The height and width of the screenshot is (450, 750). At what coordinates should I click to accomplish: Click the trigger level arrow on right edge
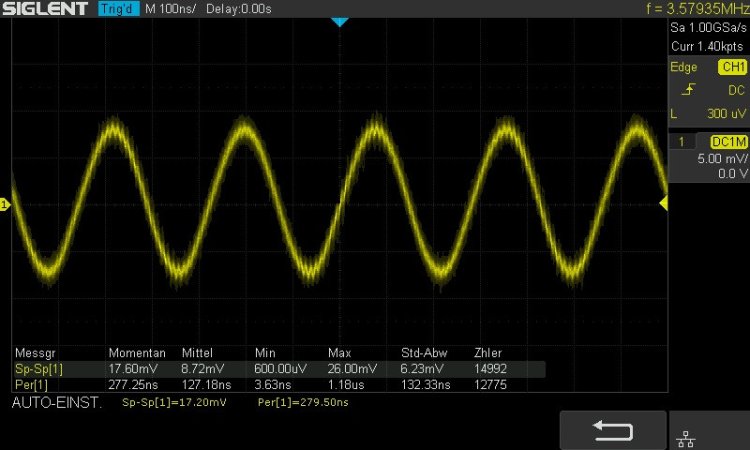(663, 203)
